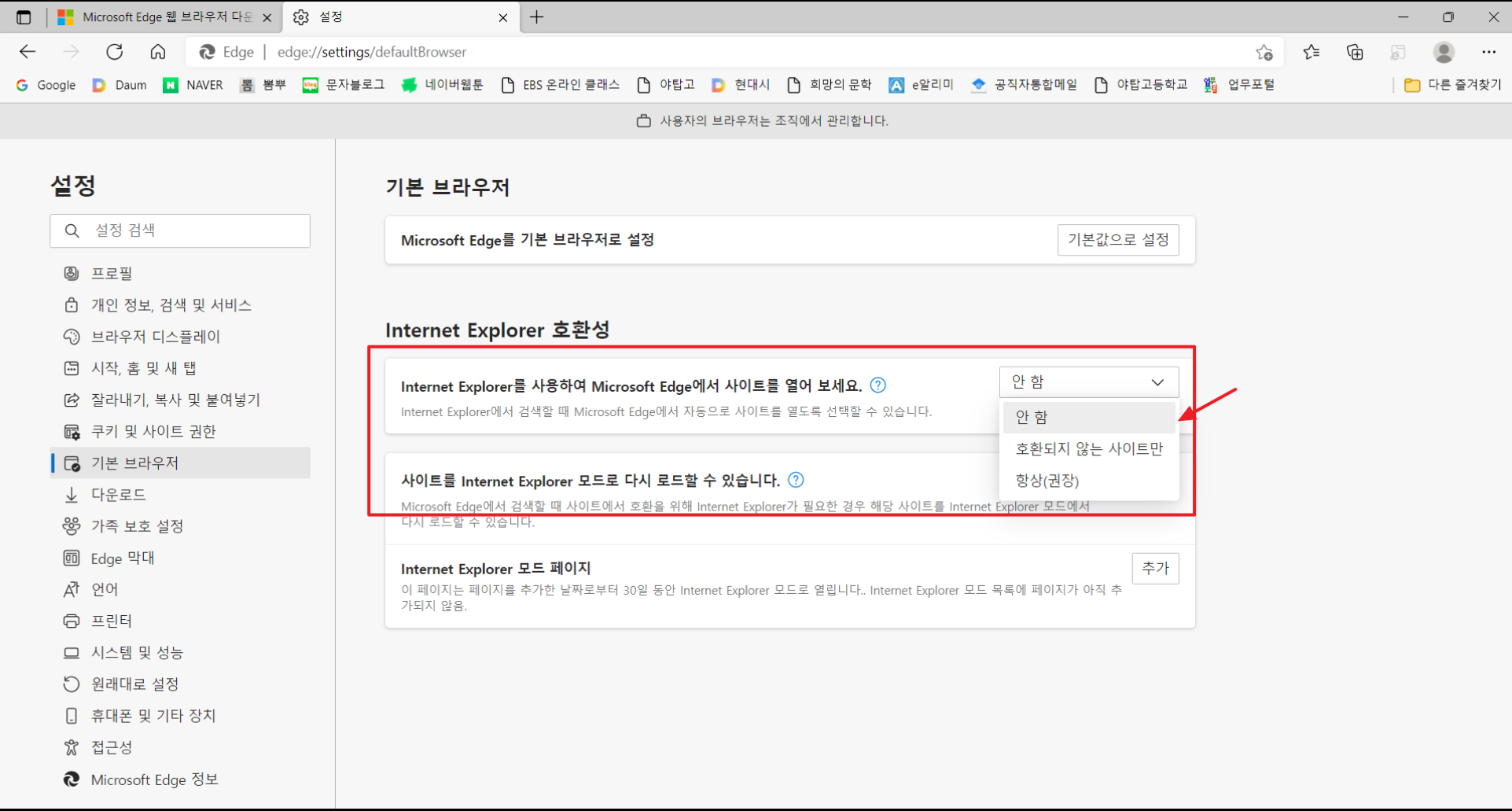Go to the home page icon
This screenshot has height=811, width=1512.
tap(158, 52)
